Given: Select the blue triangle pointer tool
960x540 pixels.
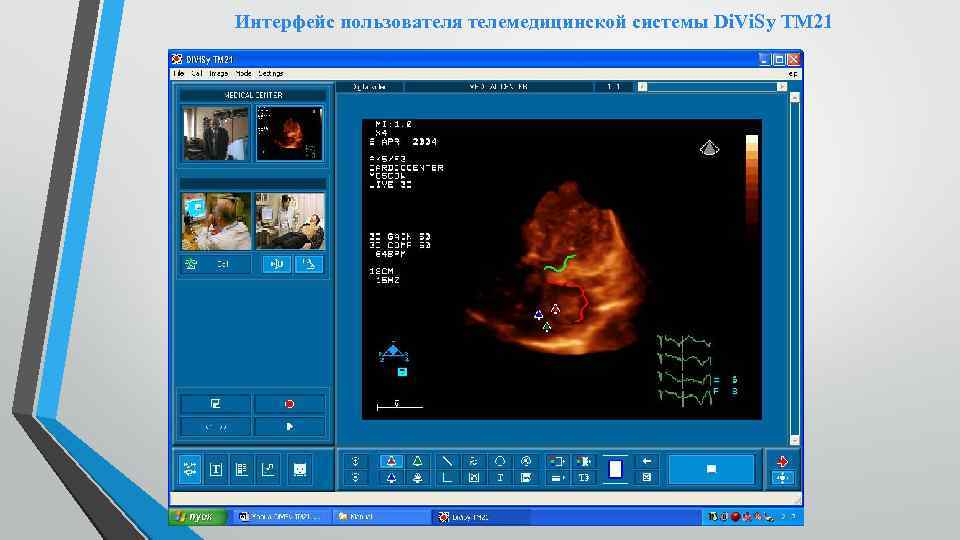Looking at the screenshot, I should pyautogui.click(x=391, y=478).
